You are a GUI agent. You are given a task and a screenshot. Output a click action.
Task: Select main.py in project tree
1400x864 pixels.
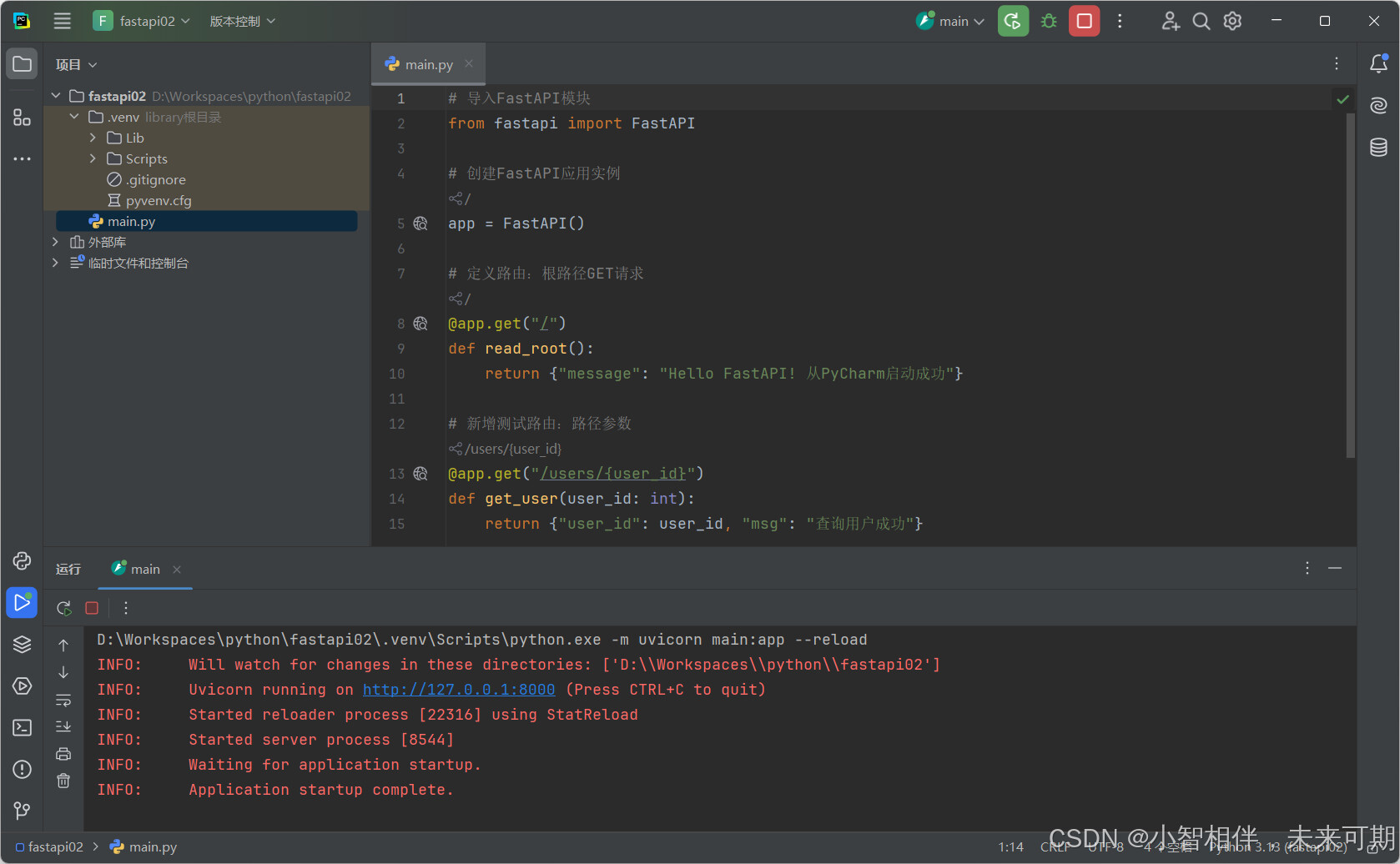206,221
